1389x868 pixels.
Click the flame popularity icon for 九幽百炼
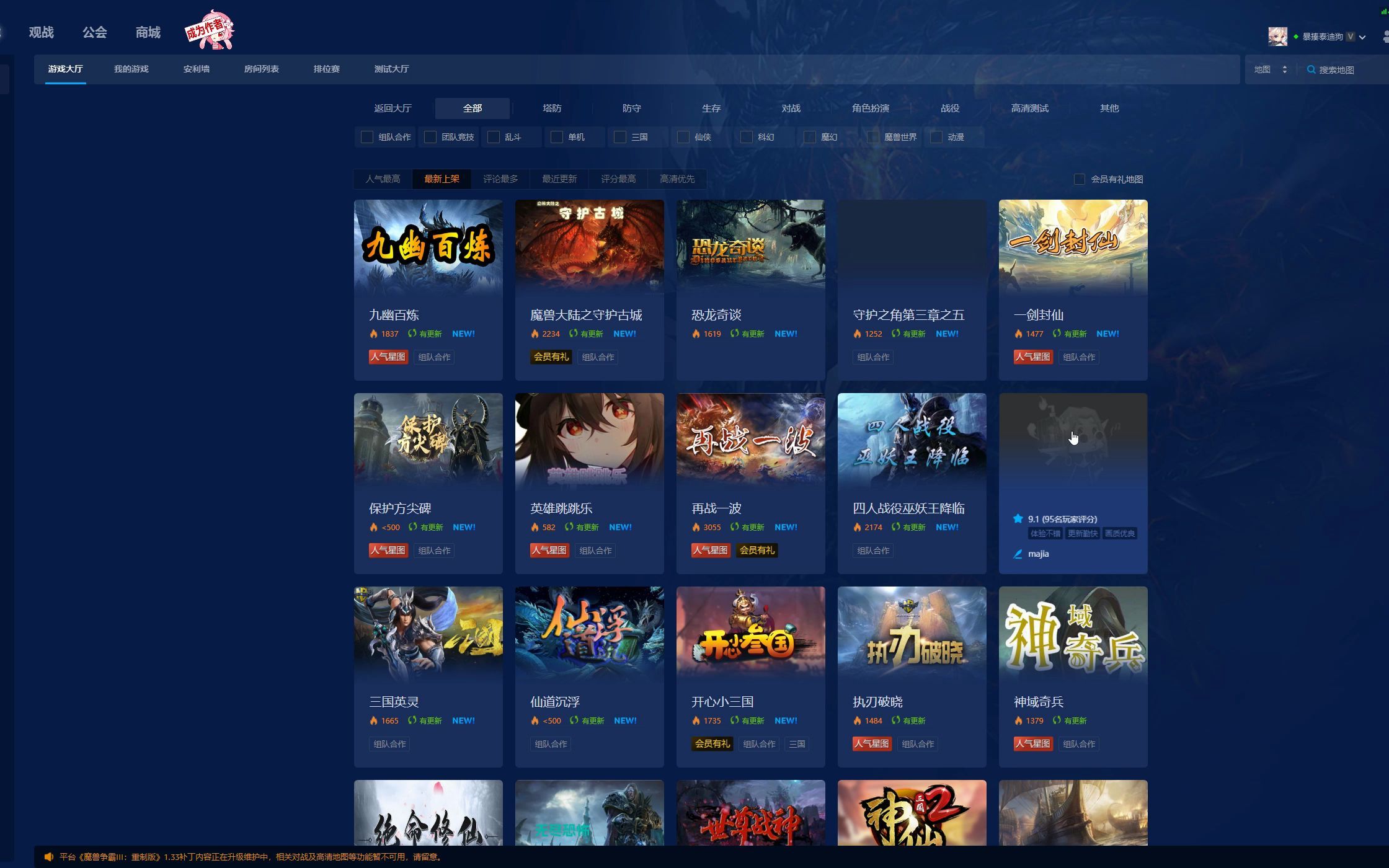(373, 334)
